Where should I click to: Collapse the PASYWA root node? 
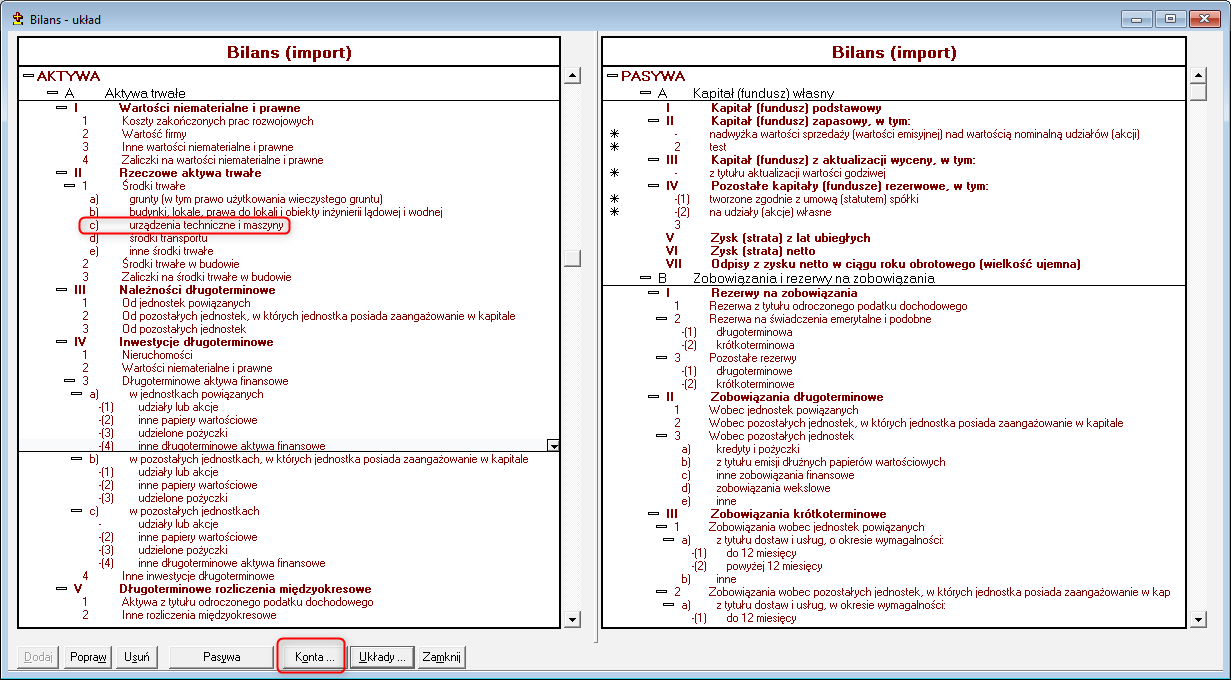(612, 76)
